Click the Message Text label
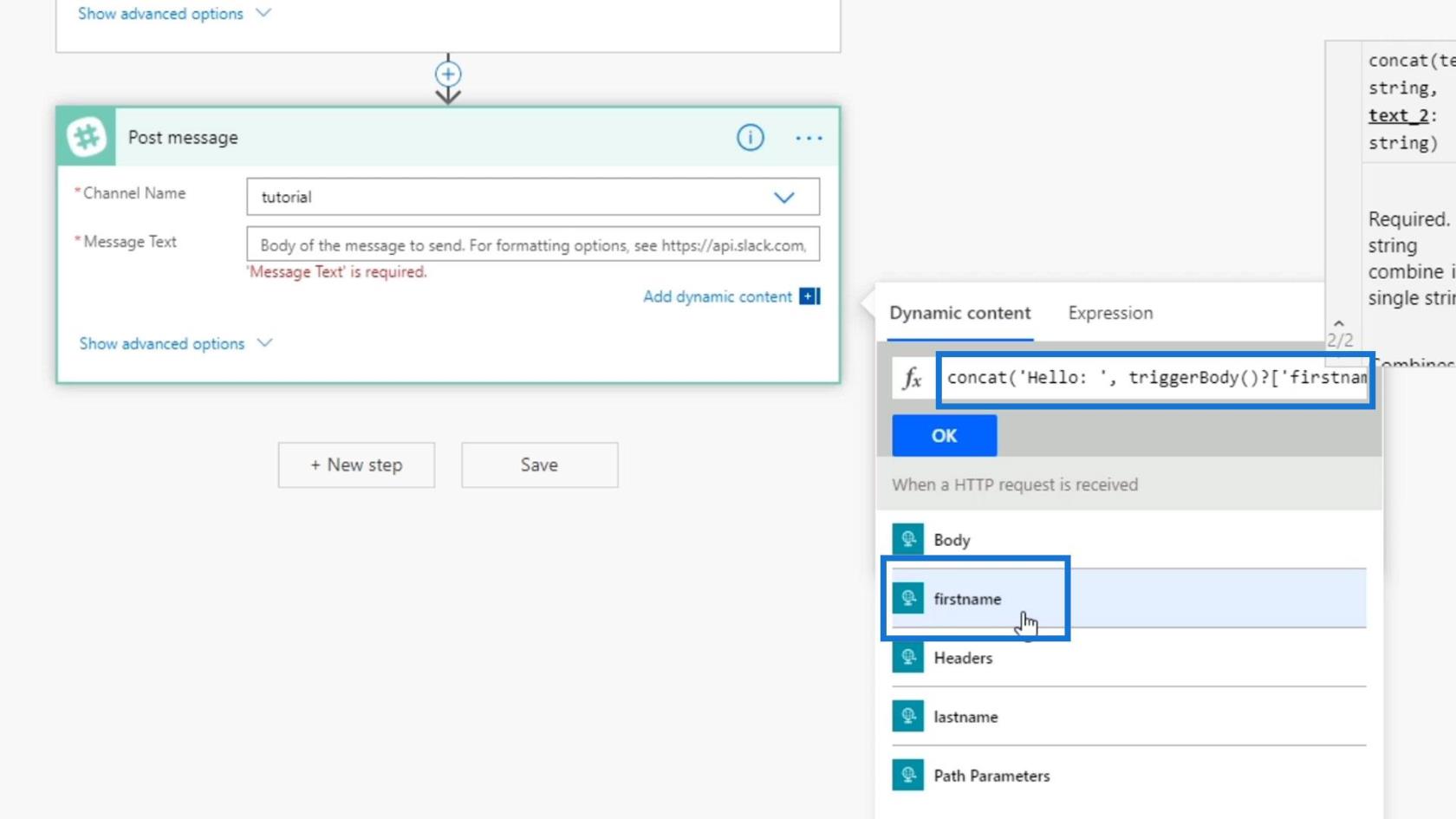 click(130, 242)
